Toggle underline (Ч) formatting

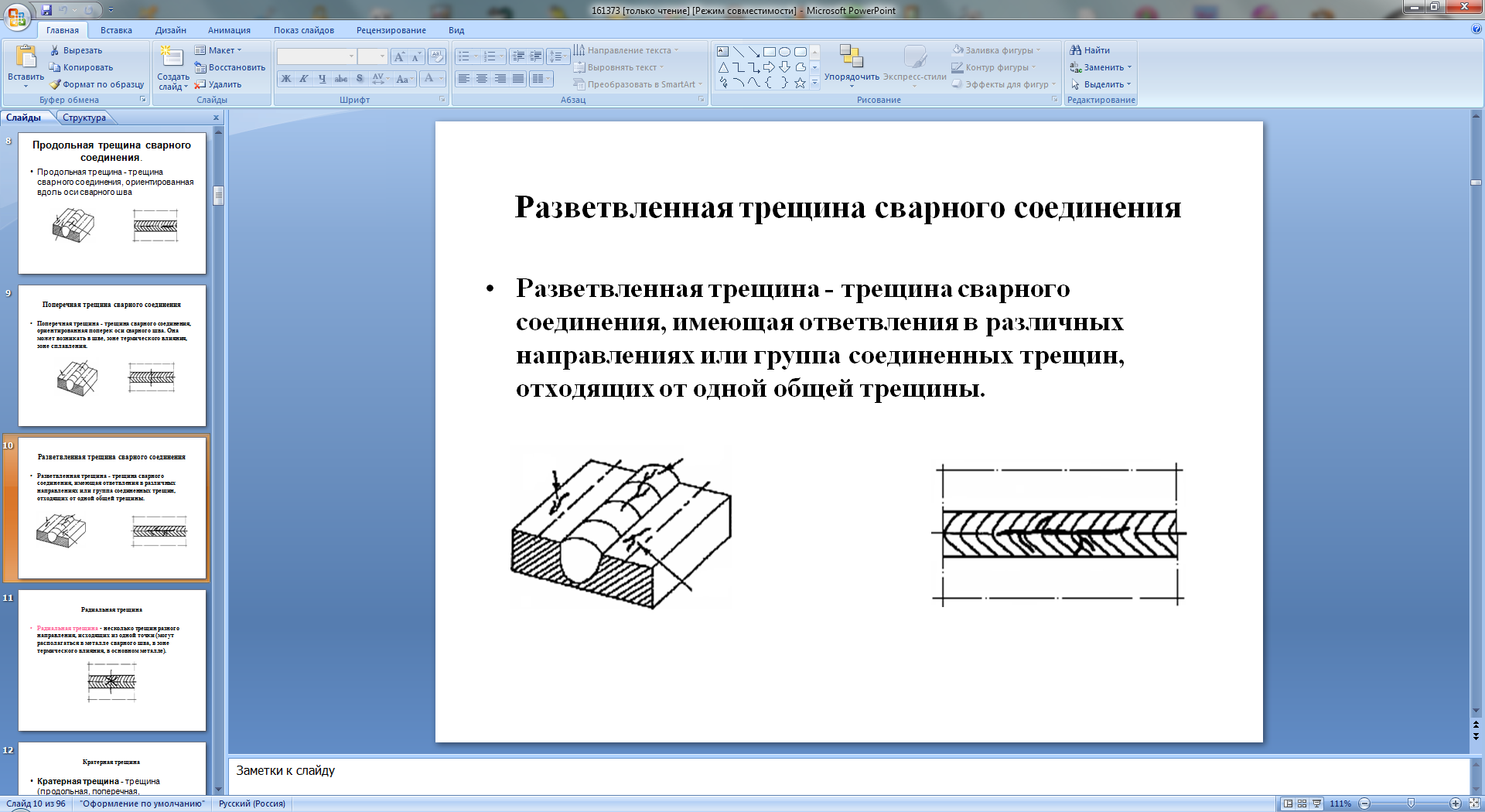click(x=323, y=79)
